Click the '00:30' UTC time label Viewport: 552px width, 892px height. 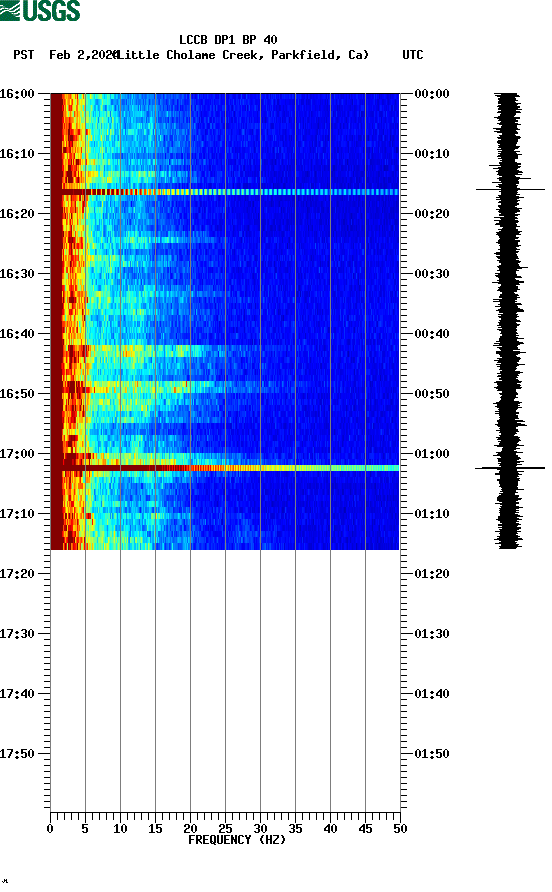coord(432,274)
